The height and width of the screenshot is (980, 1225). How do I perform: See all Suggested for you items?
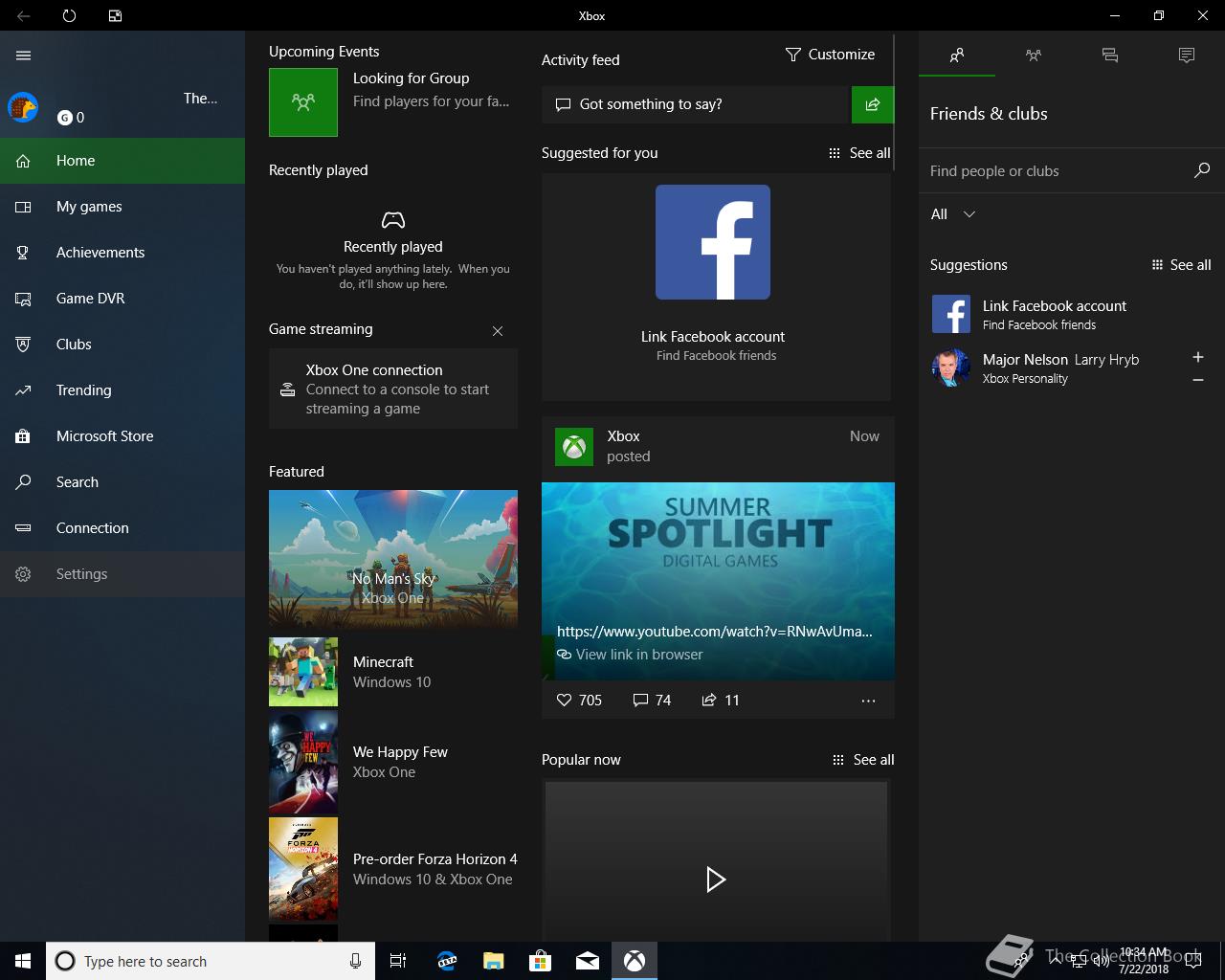point(859,153)
